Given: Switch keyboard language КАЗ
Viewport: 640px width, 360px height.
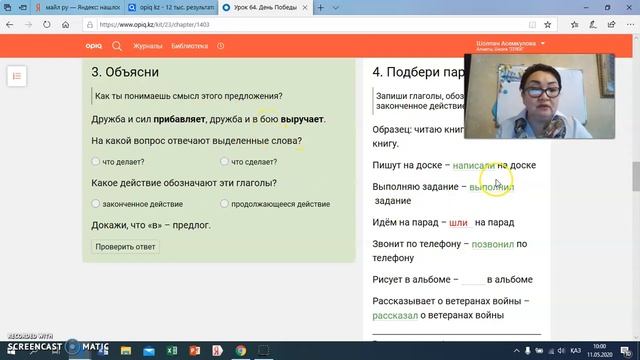Looking at the screenshot, I should tap(576, 351).
